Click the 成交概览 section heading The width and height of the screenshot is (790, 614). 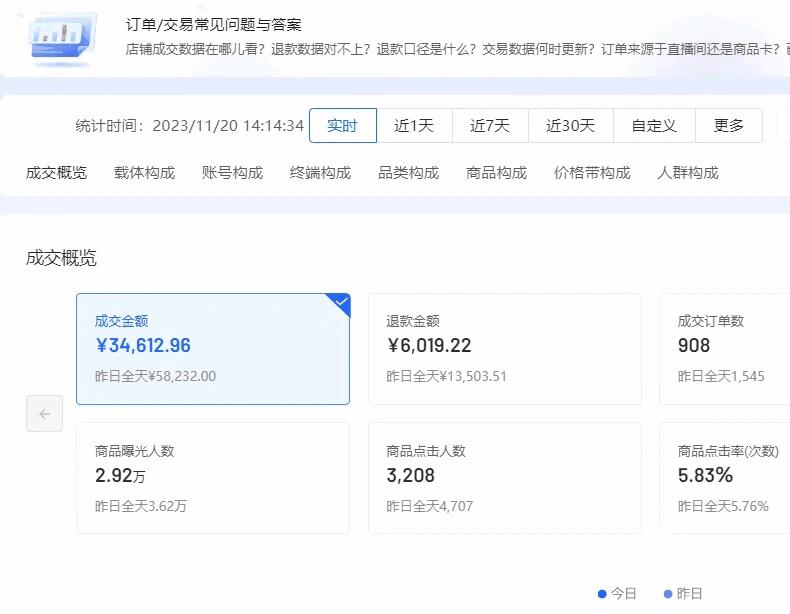click(x=61, y=258)
